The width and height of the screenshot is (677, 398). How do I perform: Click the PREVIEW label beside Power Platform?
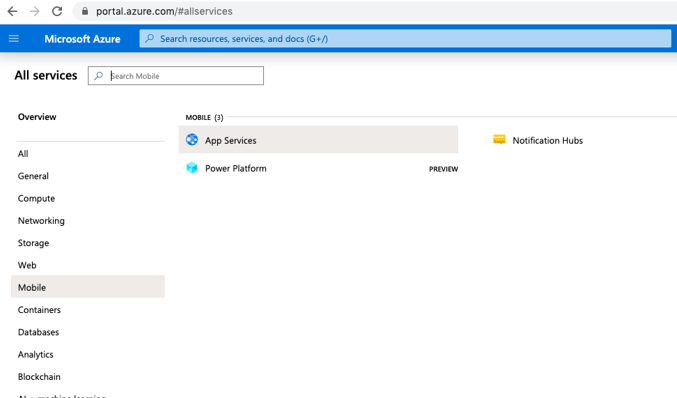tap(443, 169)
